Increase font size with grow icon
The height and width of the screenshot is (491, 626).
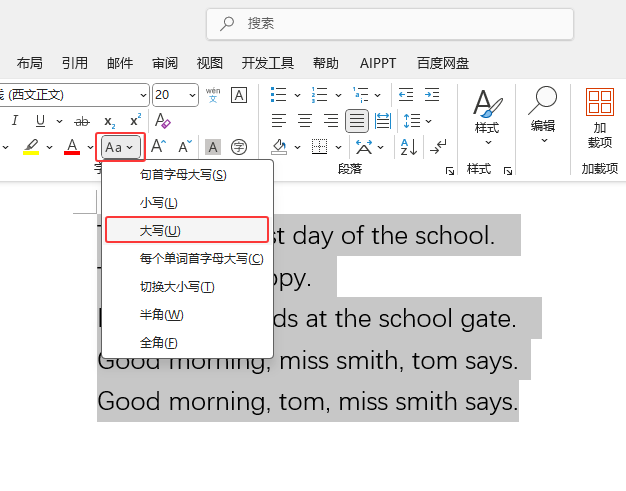pyautogui.click(x=158, y=146)
